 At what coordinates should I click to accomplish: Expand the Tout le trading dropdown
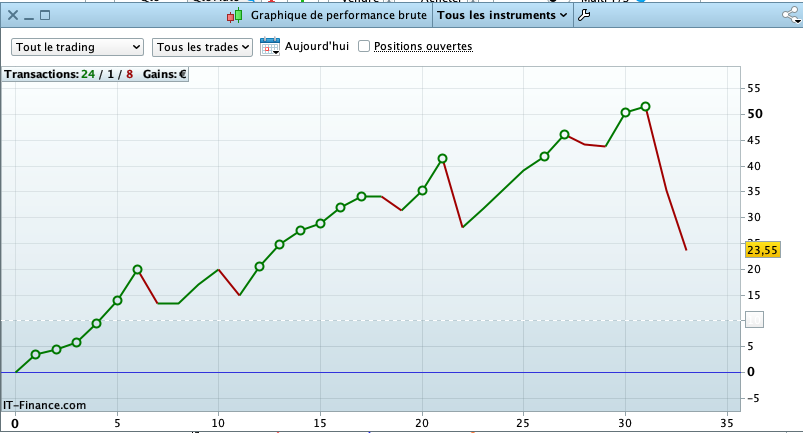tap(77, 47)
